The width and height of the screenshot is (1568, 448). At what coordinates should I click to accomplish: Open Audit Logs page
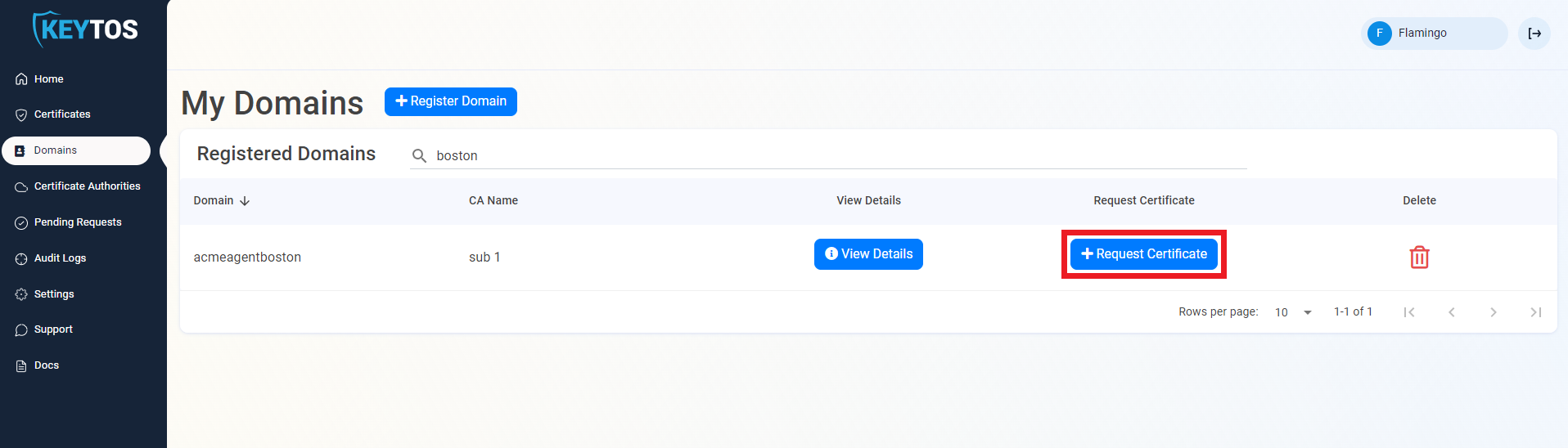coord(60,258)
